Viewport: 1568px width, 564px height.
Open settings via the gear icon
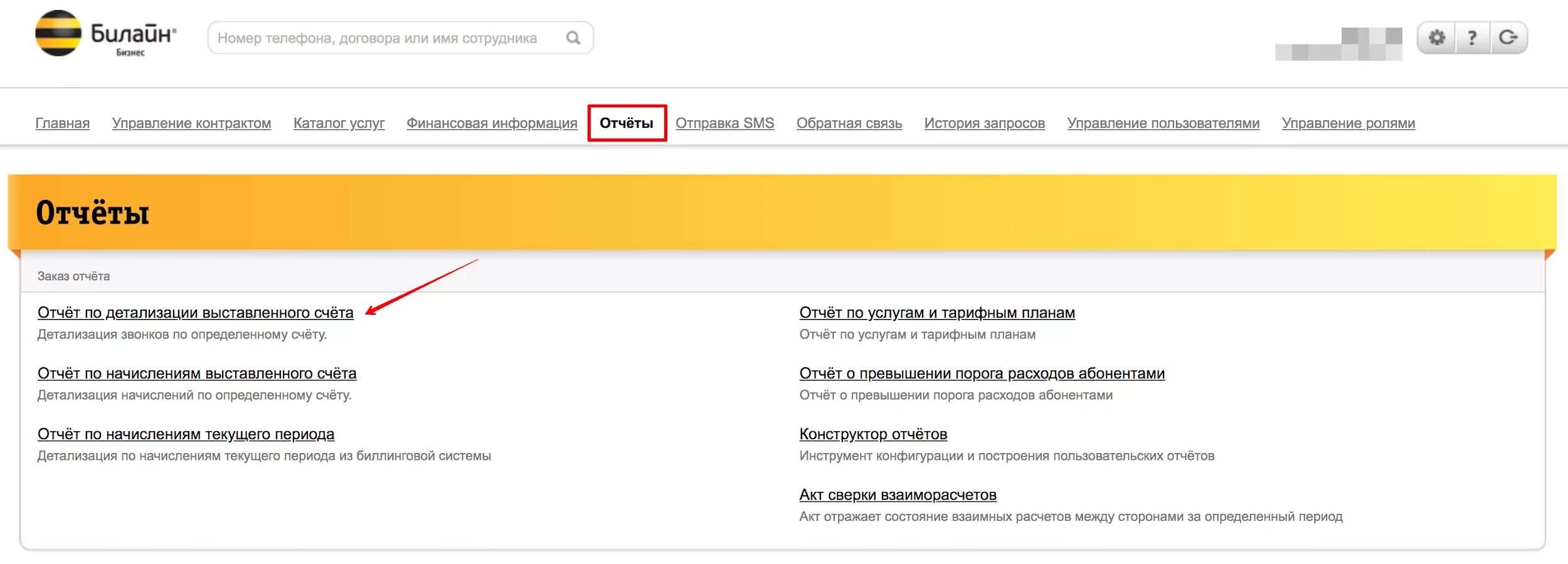coord(1436,38)
